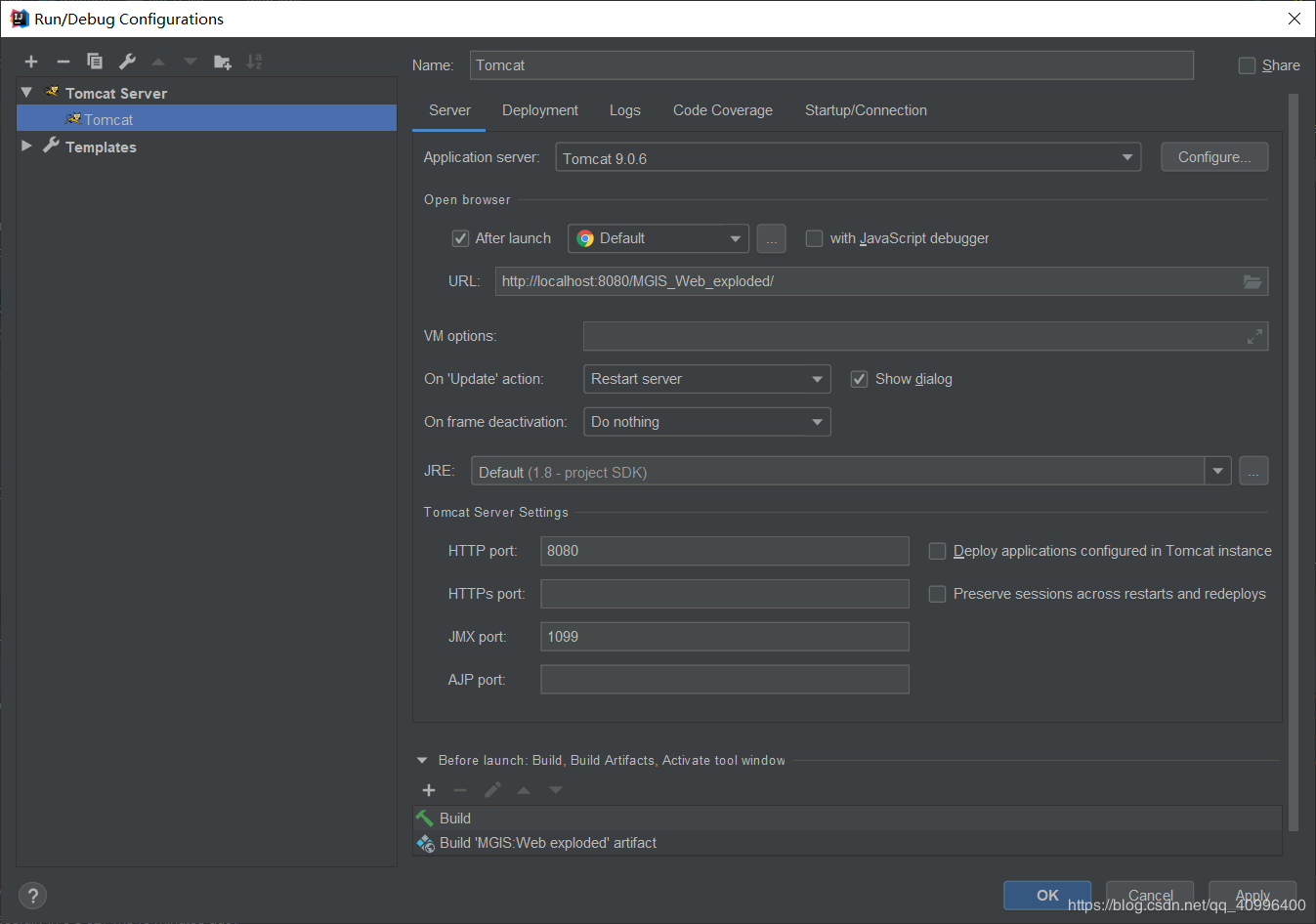1316x924 pixels.
Task: Open the JRE dropdown list
Action: 1217,471
